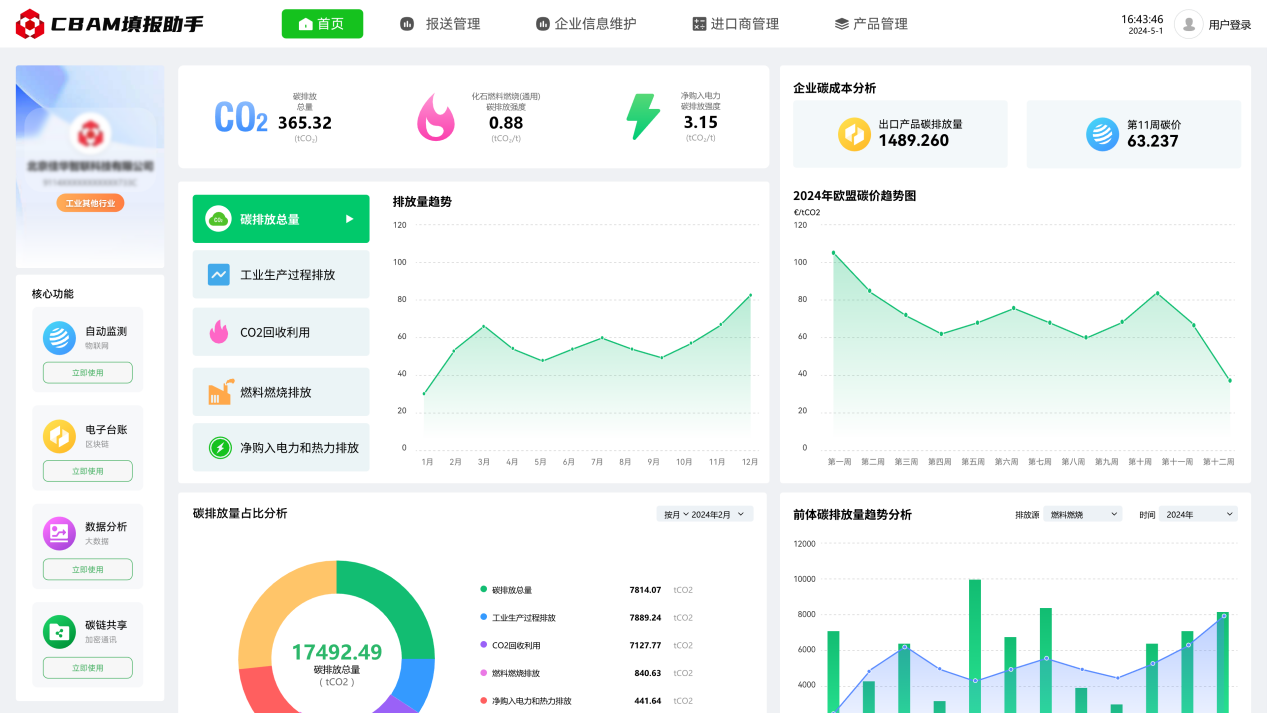Open the 时间 2024年 dropdown

[x=1197, y=514]
